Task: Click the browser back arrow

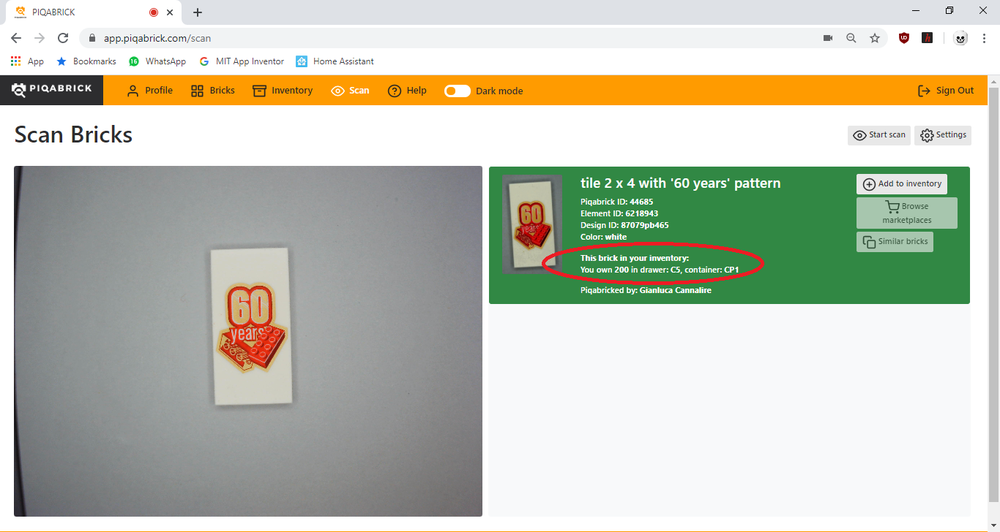Action: [16, 38]
